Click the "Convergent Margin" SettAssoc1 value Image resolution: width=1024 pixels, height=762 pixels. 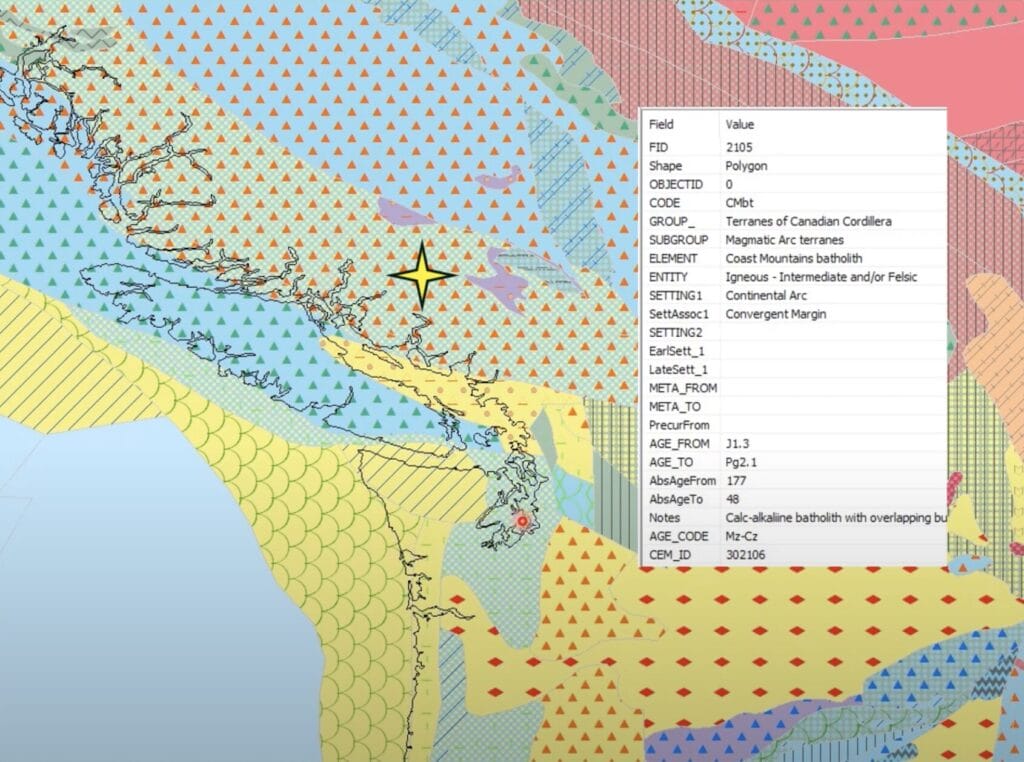tap(775, 314)
